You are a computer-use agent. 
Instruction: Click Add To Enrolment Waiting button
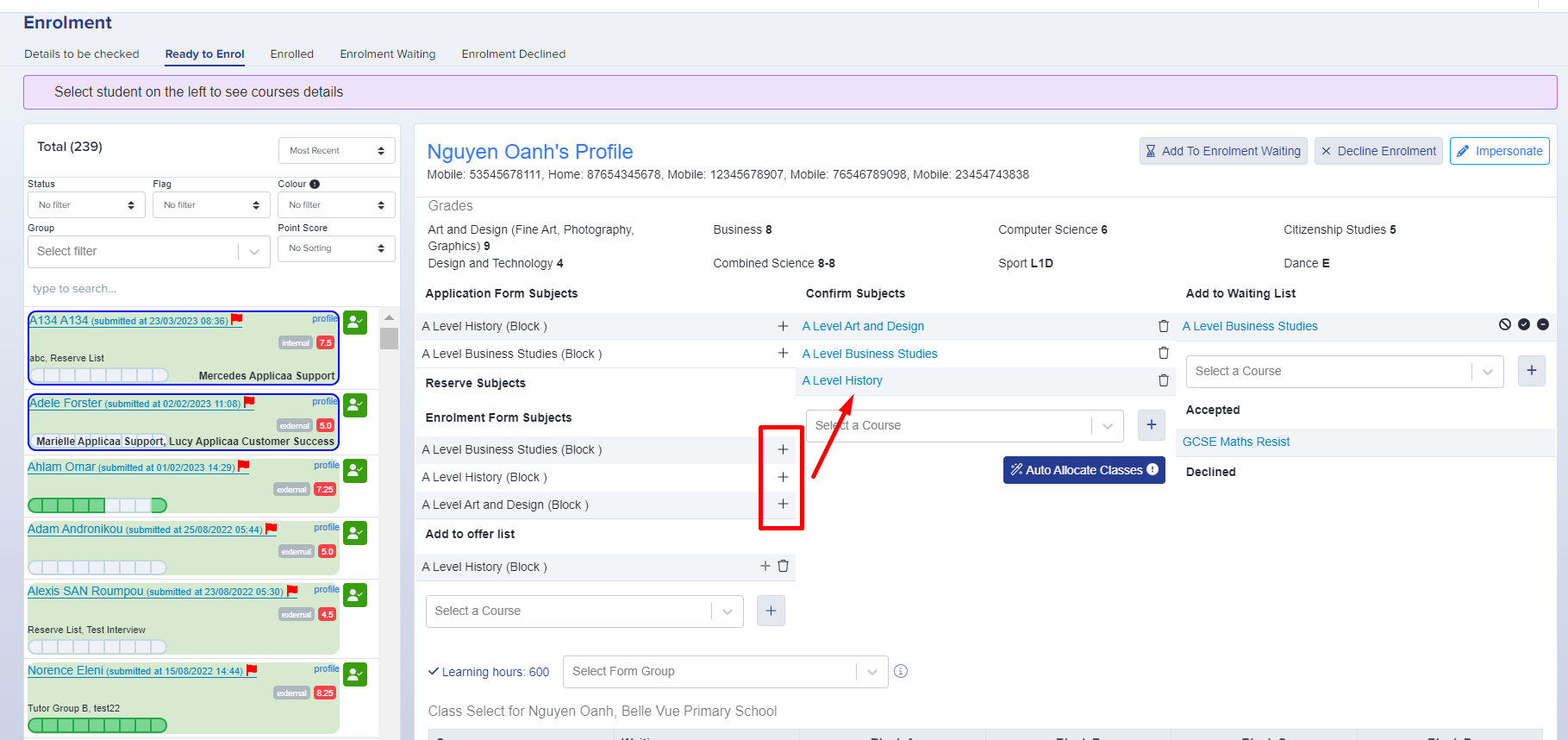point(1223,151)
